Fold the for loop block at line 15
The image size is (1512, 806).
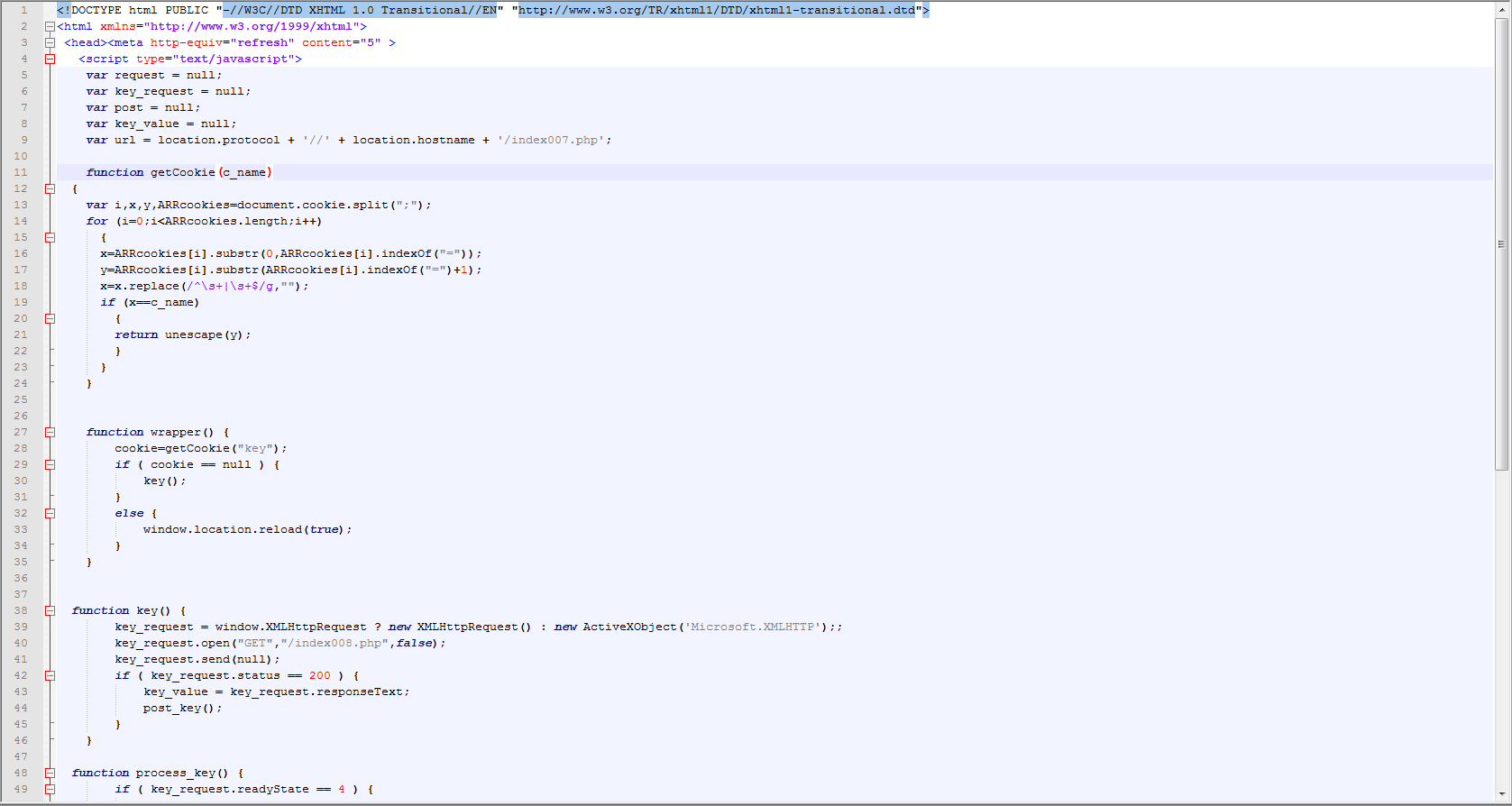tap(50, 238)
